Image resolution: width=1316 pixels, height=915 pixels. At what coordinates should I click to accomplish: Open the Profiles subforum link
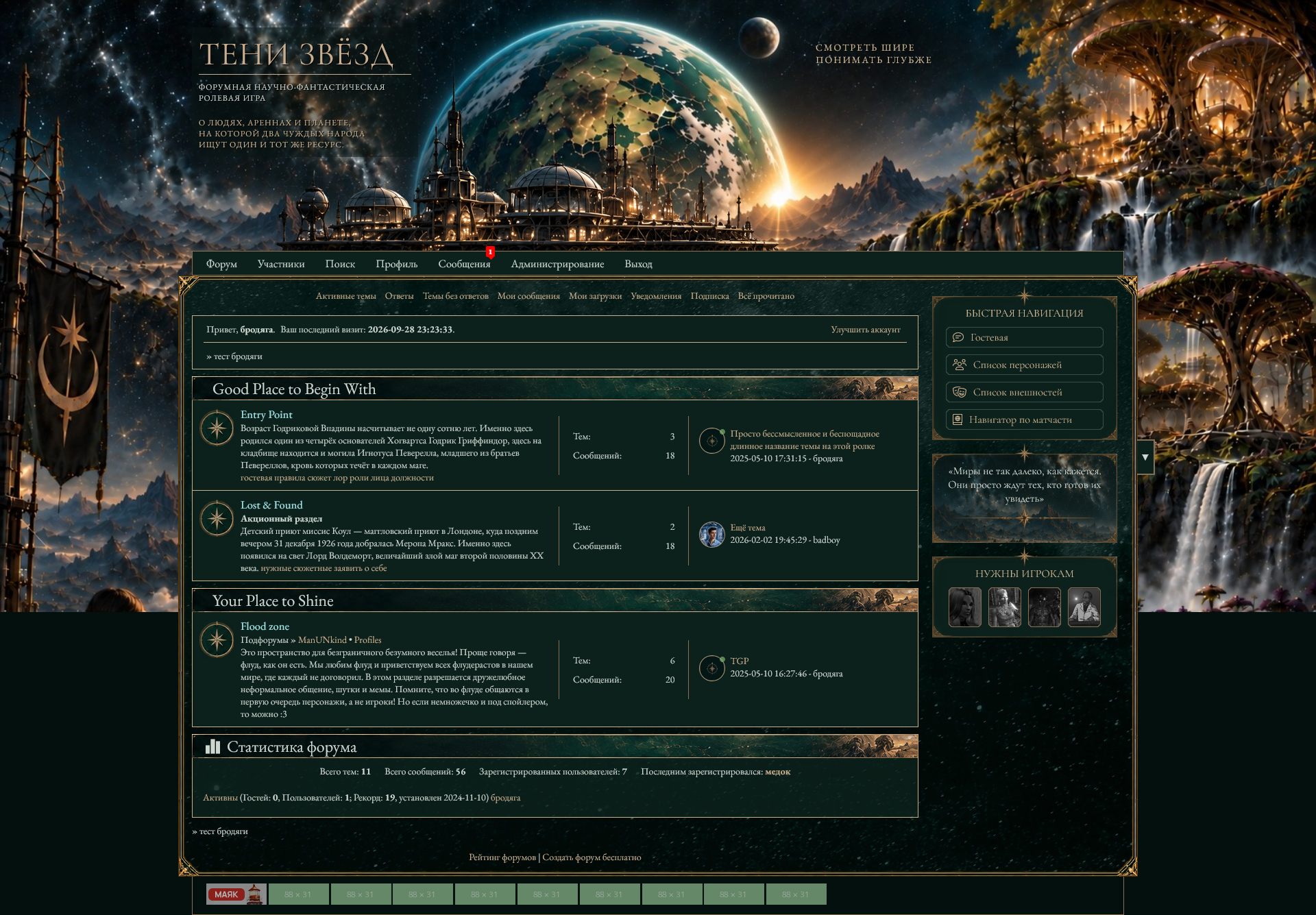[368, 640]
